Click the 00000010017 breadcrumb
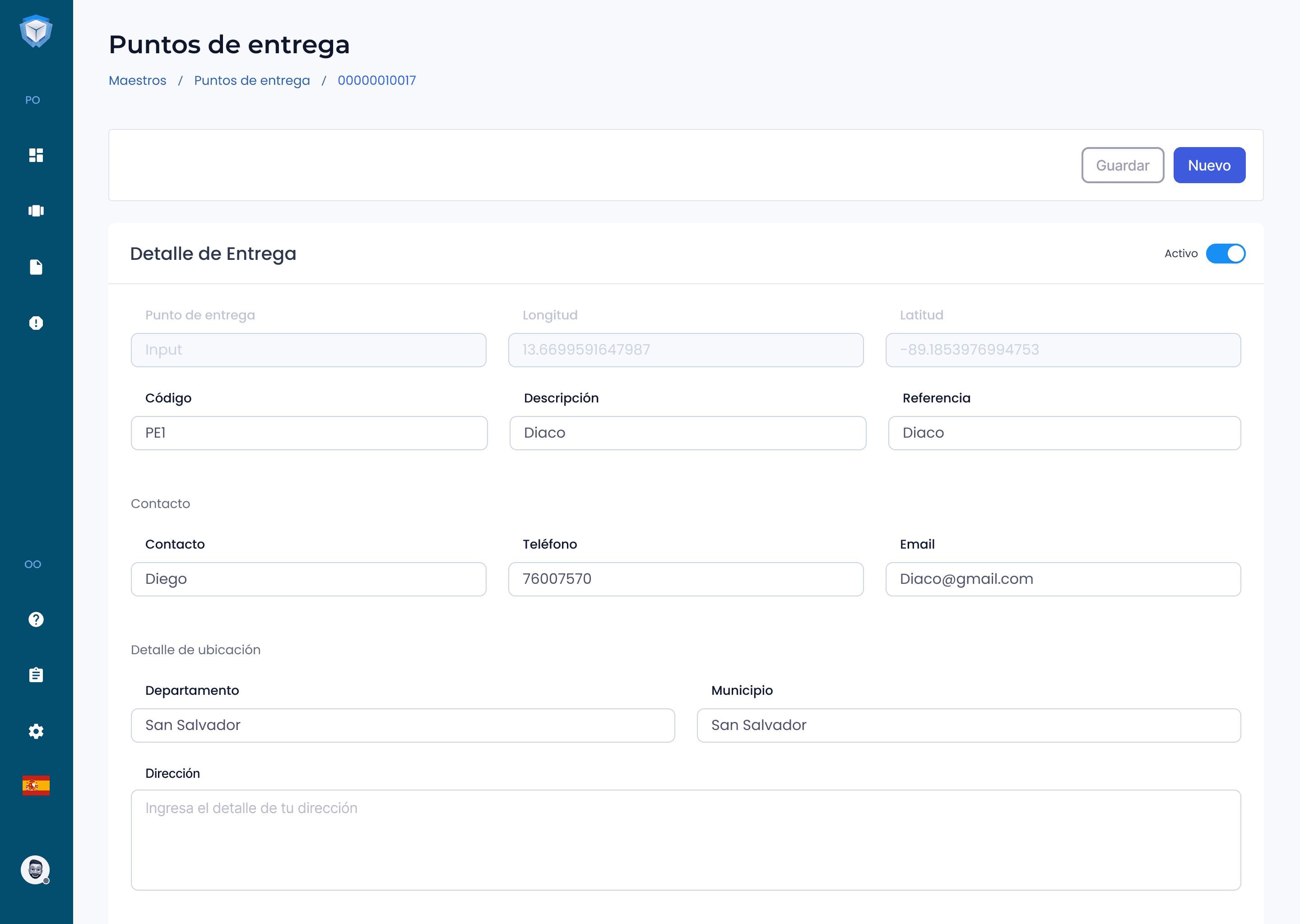1300x924 pixels. point(376,80)
